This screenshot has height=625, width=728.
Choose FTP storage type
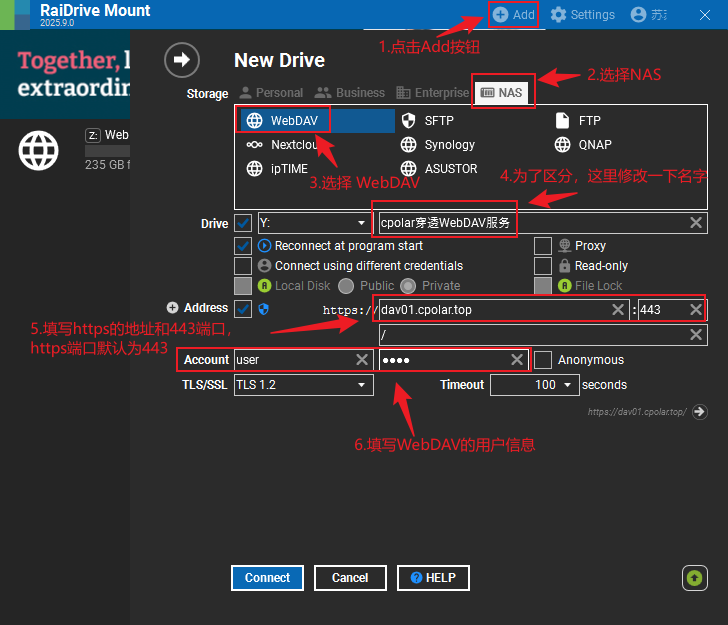[x=578, y=121]
